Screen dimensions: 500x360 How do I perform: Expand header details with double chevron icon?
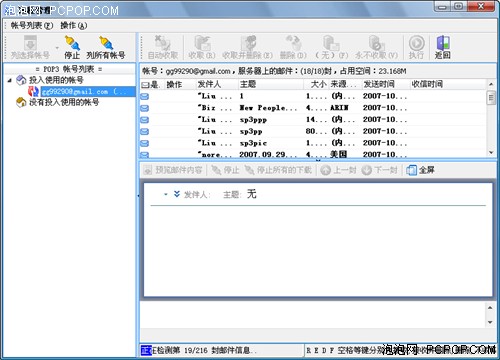tap(177, 194)
